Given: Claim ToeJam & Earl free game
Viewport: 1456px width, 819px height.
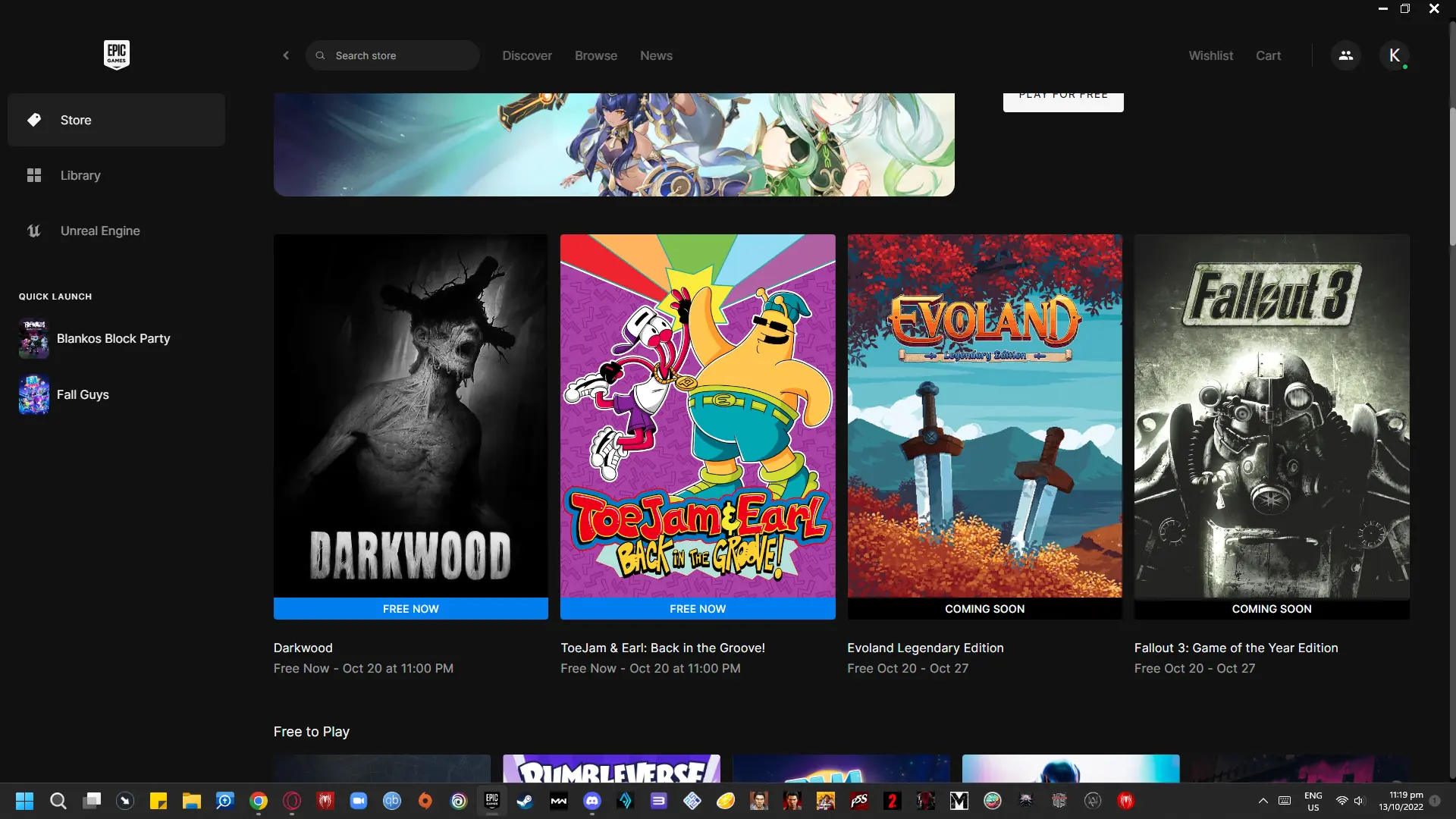Looking at the screenshot, I should pos(698,608).
